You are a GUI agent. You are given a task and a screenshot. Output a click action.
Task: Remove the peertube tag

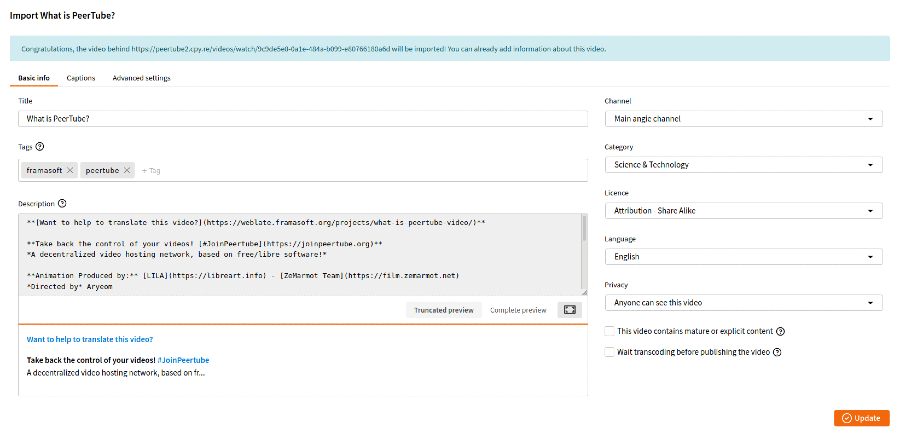127,171
